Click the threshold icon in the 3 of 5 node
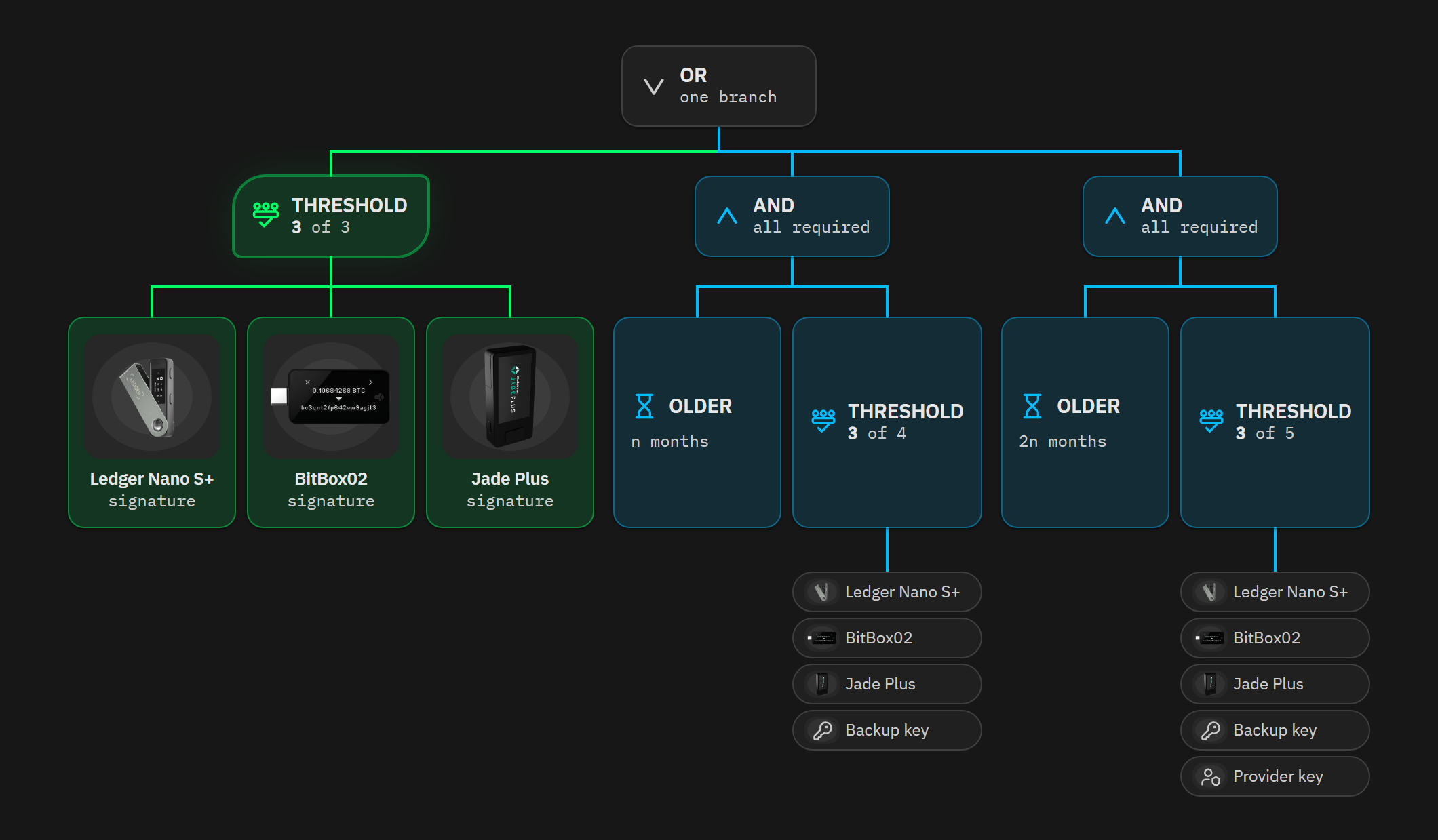This screenshot has width=1438, height=840. pyautogui.click(x=1211, y=421)
